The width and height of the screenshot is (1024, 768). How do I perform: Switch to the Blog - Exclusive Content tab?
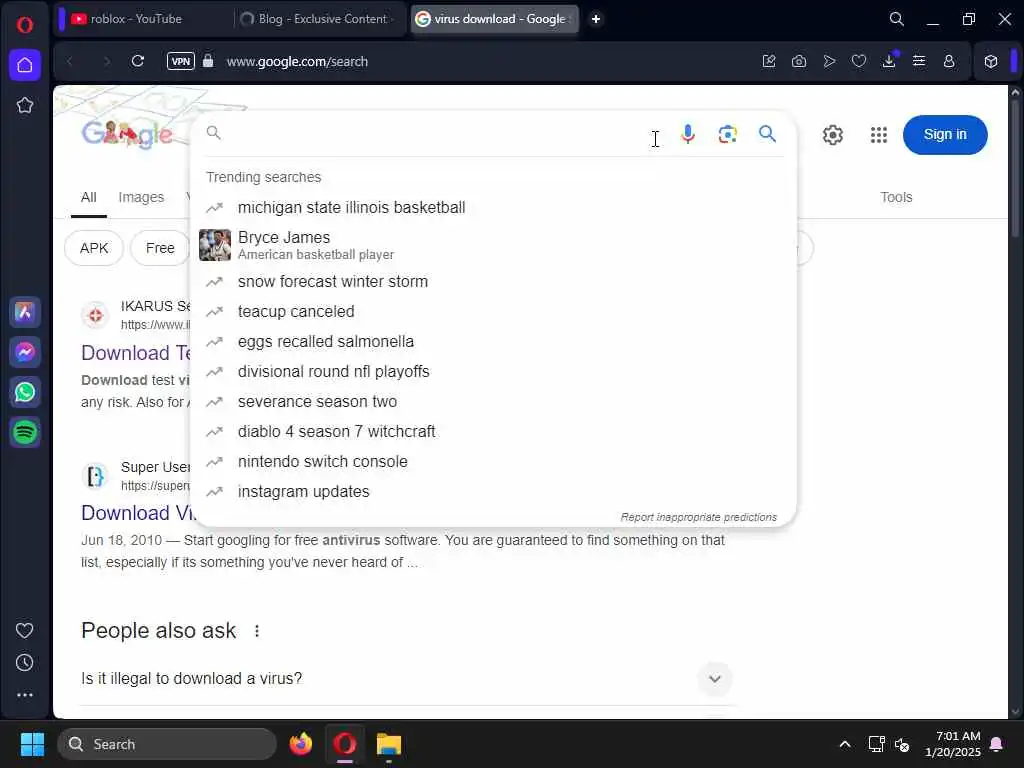click(x=320, y=19)
